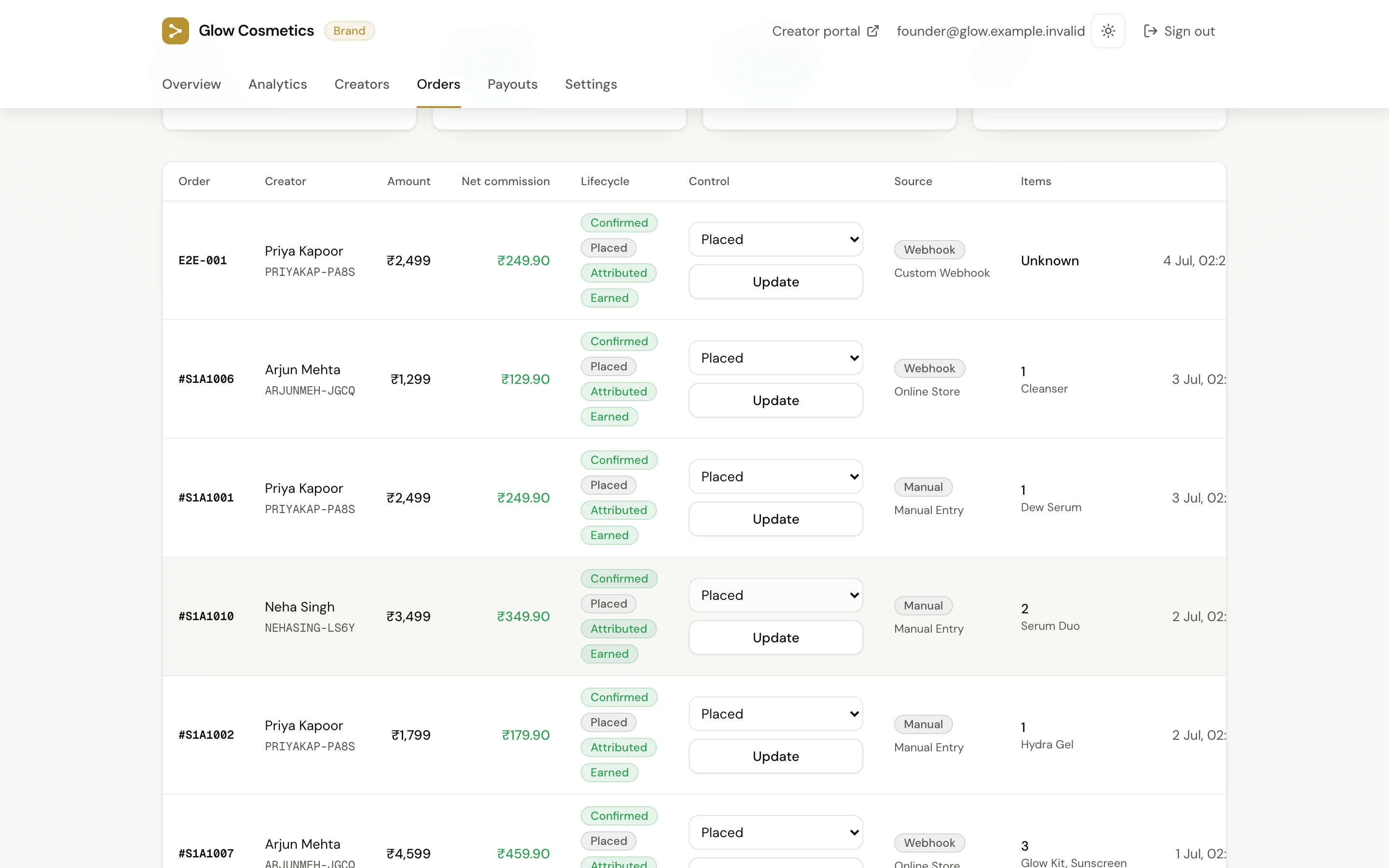Open the status dropdown for order #S1A1006
The image size is (1389, 868).
click(776, 358)
